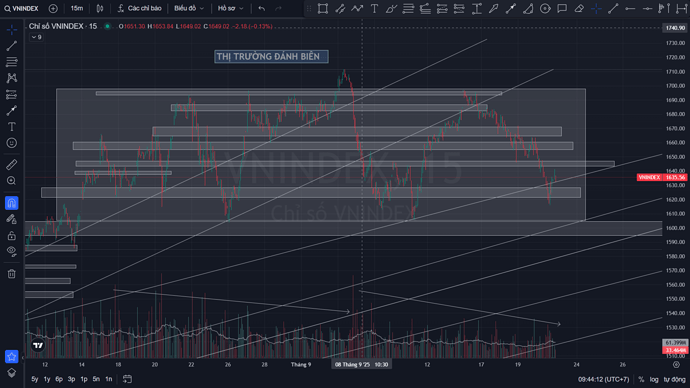Open the go-to-date calendar icon

pos(127,379)
